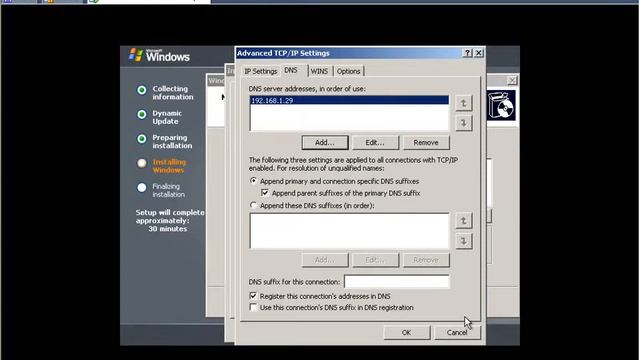
Task: Select DNS server entry 192.168.1.29
Action: click(x=349, y=100)
